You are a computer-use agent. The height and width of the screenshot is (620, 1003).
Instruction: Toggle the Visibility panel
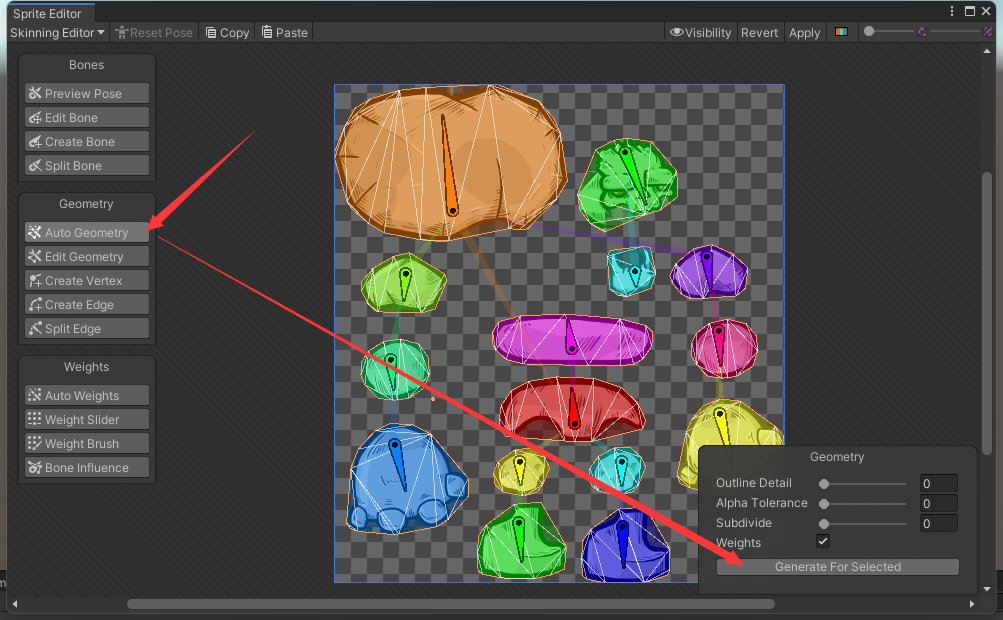(x=700, y=32)
